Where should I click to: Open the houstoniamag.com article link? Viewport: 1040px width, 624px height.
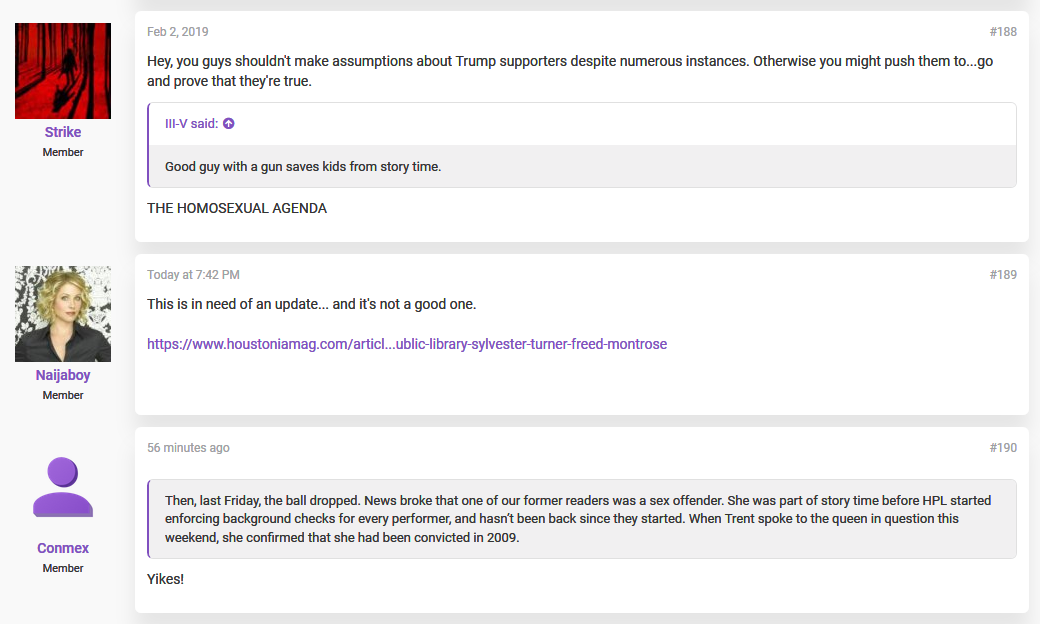pyautogui.click(x=407, y=343)
